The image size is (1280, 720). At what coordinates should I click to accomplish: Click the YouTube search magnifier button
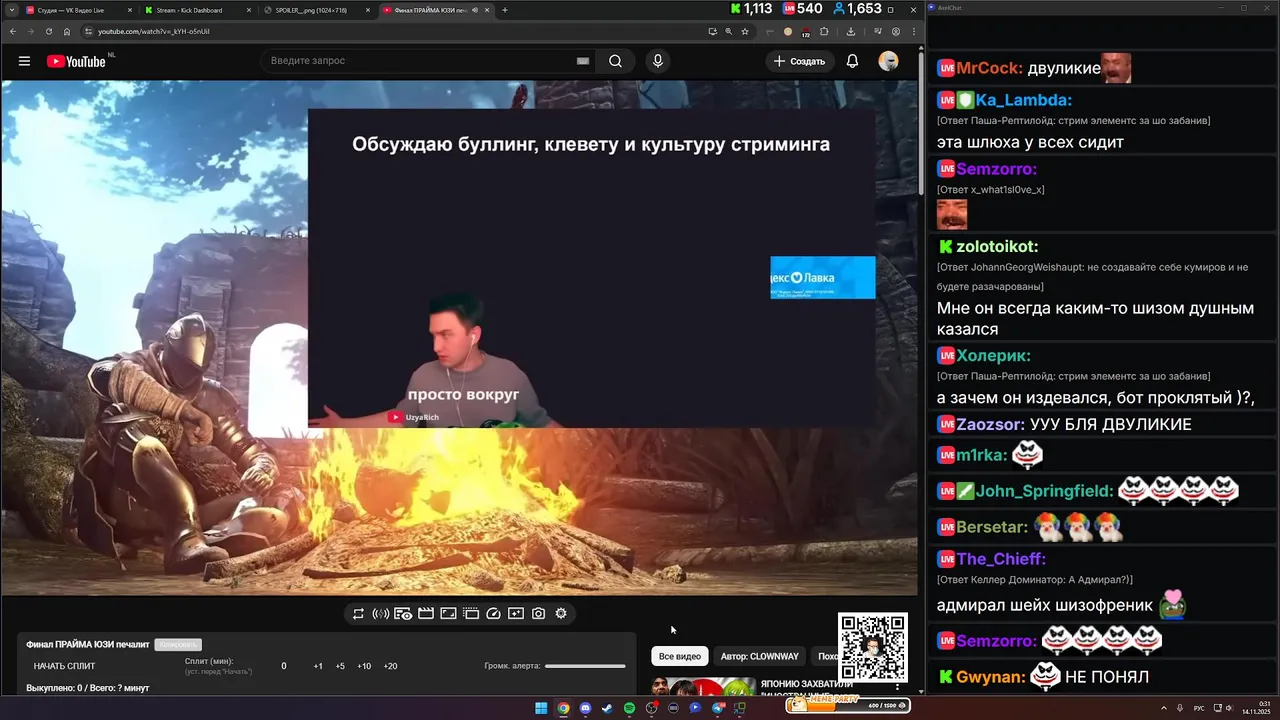pyautogui.click(x=615, y=61)
